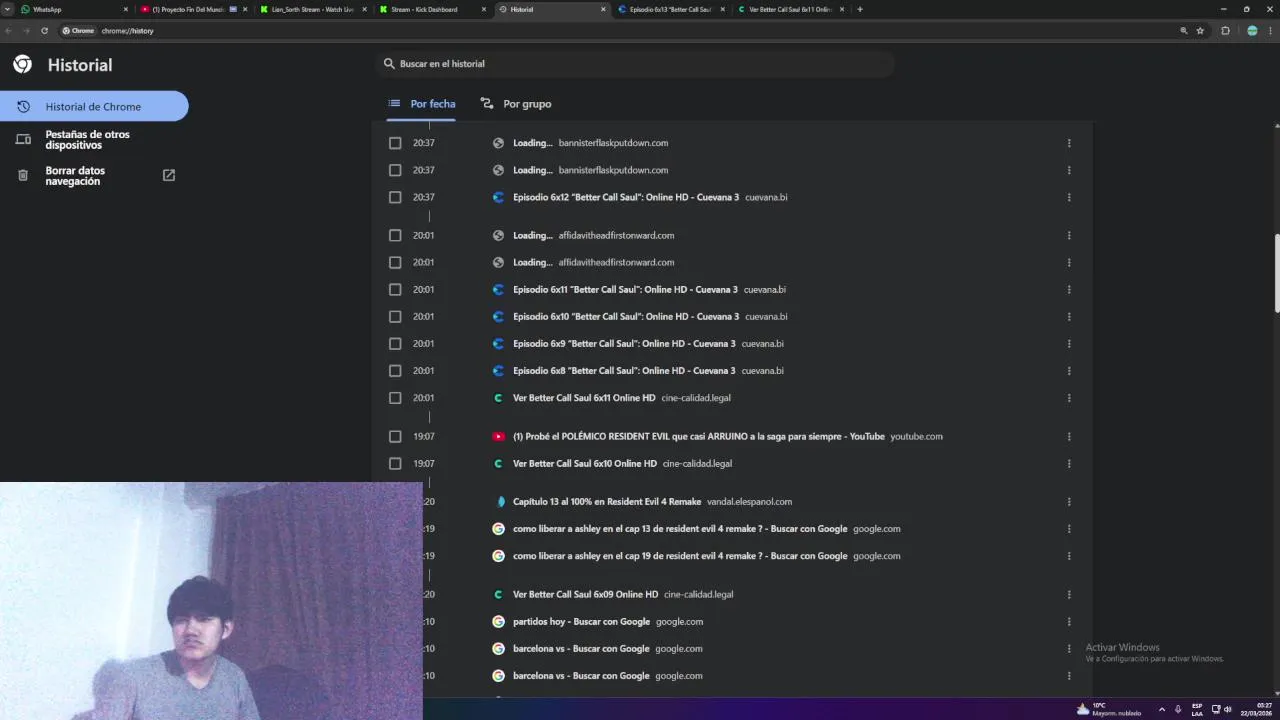
Task: Check the box for Episodio 6x10 cuevana entry
Action: point(395,316)
